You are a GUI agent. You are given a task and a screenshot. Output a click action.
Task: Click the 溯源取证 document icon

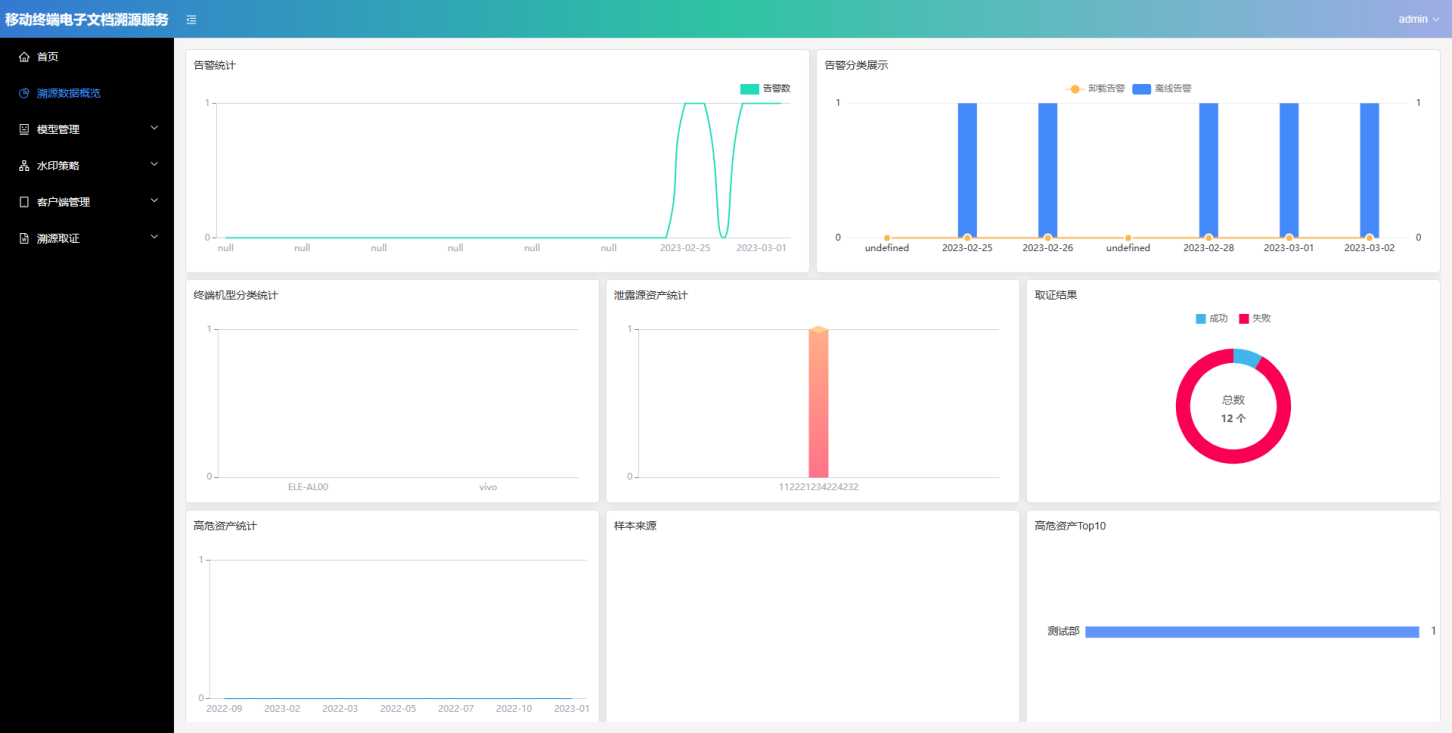point(24,238)
